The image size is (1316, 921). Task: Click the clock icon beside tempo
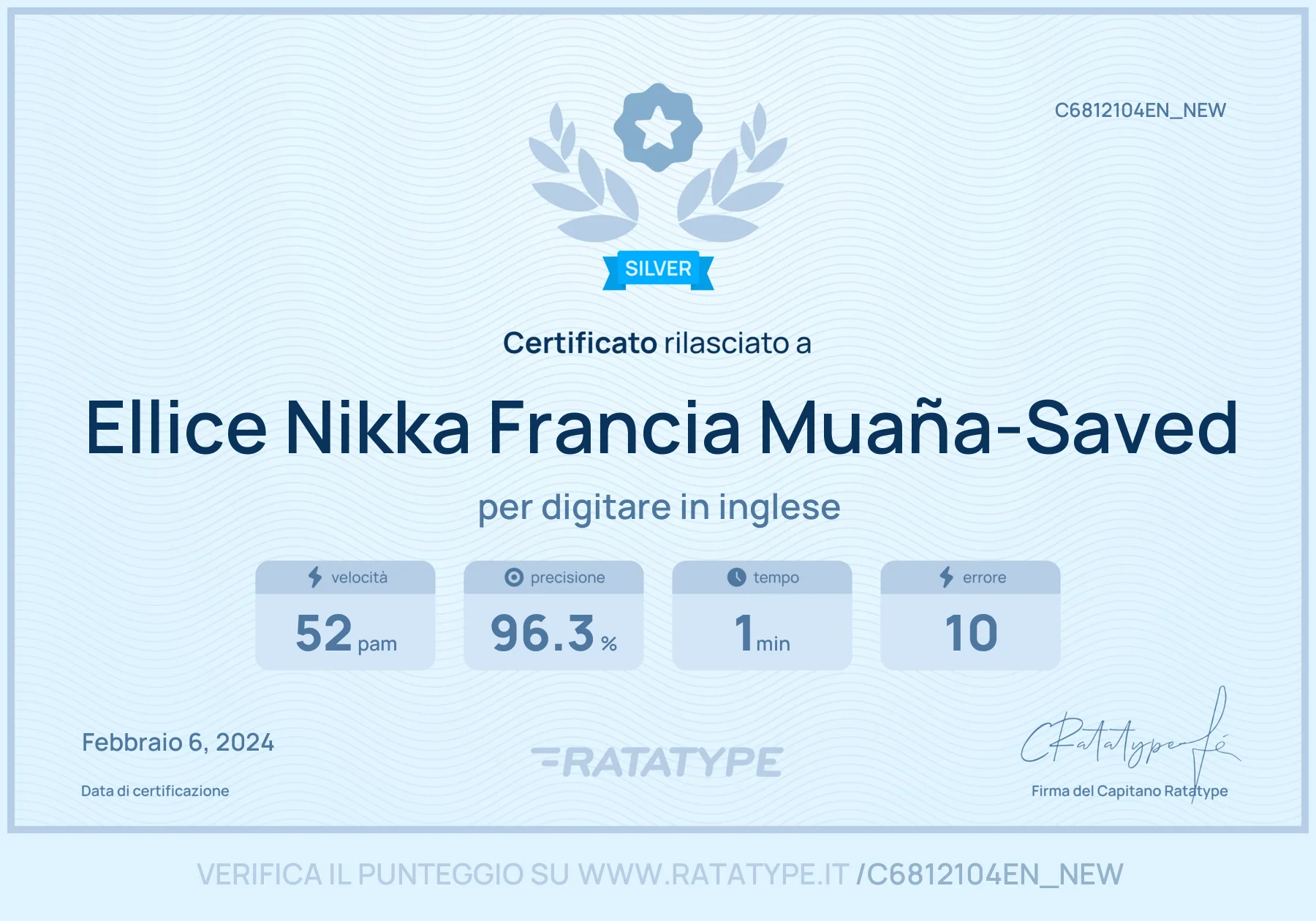coord(736,577)
